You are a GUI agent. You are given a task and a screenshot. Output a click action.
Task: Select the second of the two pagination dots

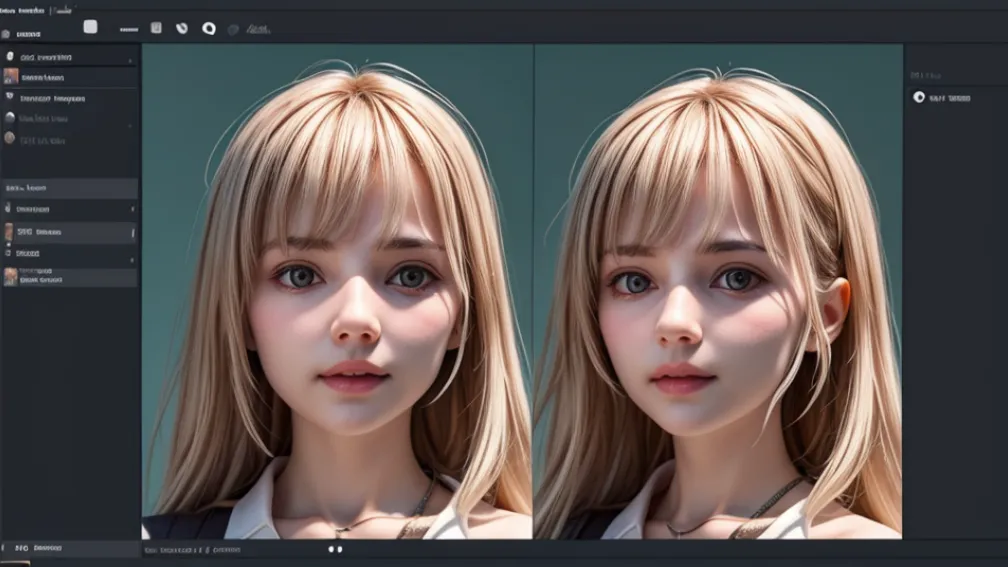point(340,550)
